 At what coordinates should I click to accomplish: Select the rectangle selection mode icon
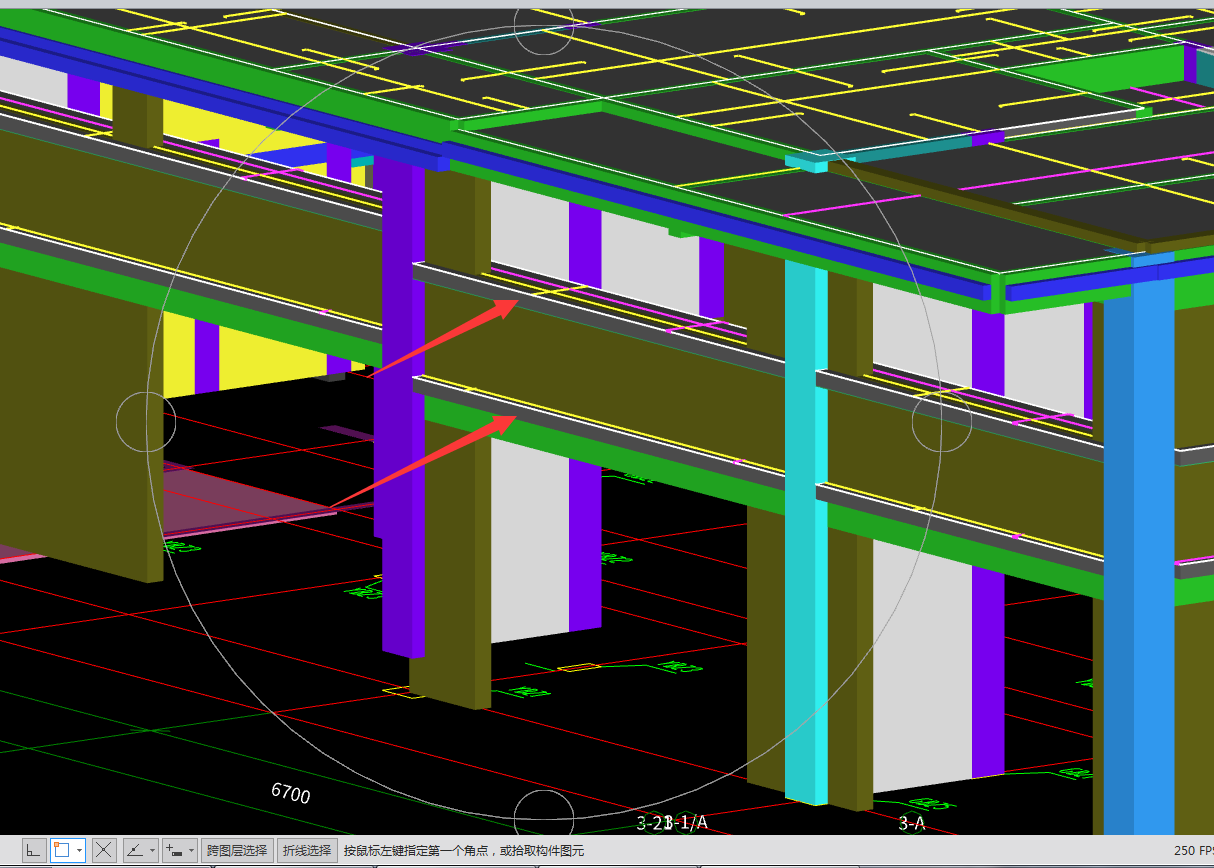coord(62,850)
